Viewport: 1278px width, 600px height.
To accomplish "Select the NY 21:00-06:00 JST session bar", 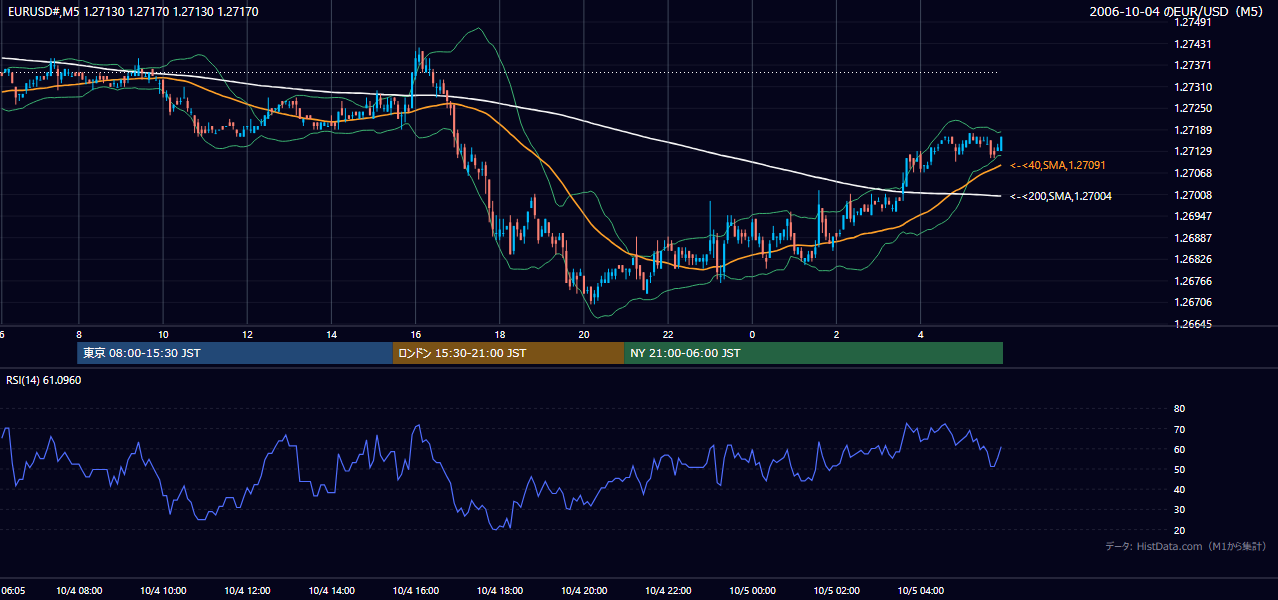I will pos(814,353).
